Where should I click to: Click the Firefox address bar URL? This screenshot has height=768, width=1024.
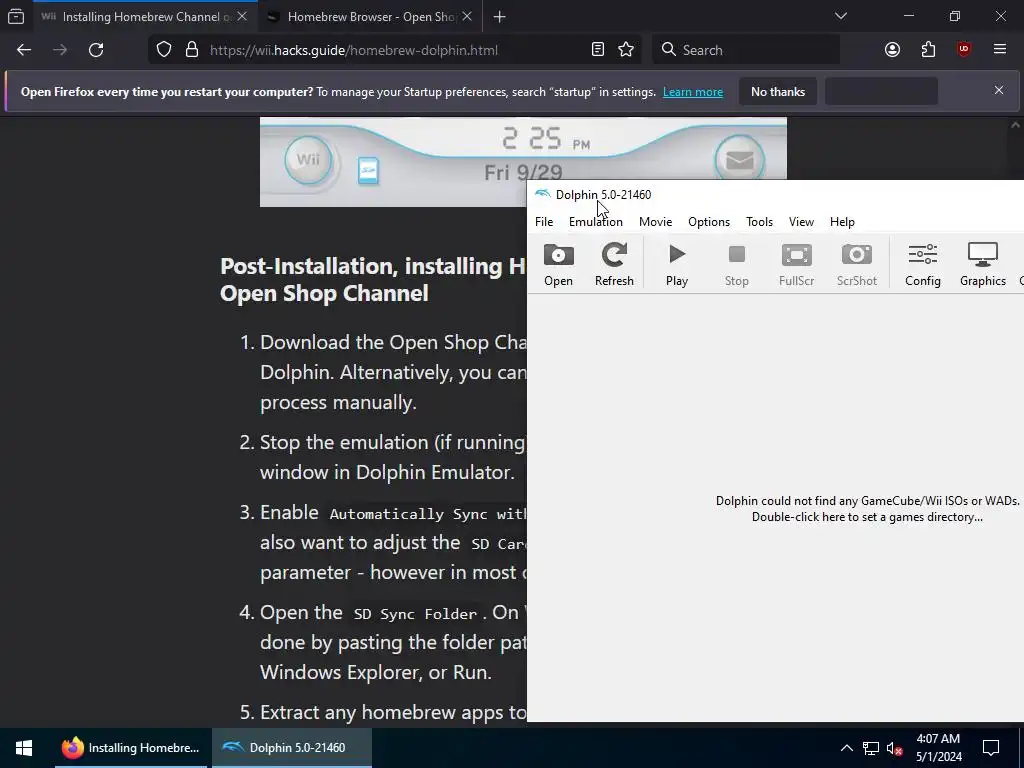(x=353, y=50)
